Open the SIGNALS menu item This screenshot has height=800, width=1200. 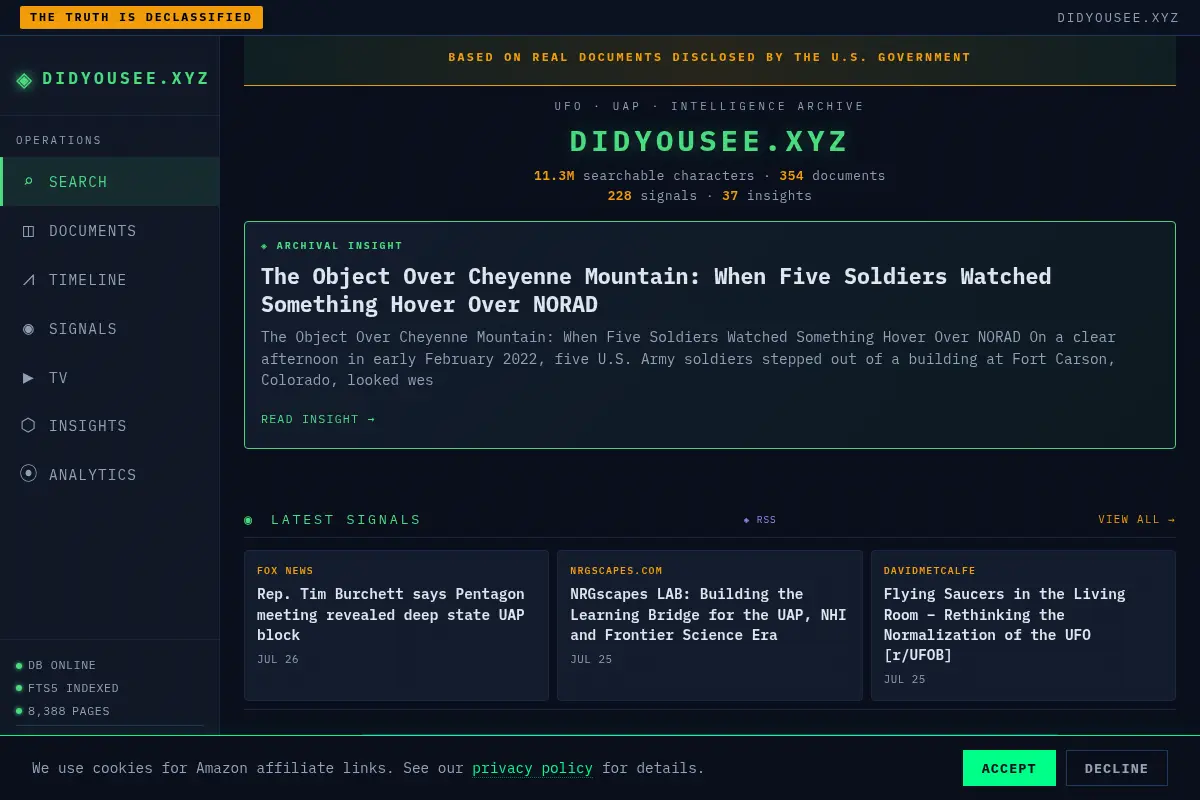(110, 329)
